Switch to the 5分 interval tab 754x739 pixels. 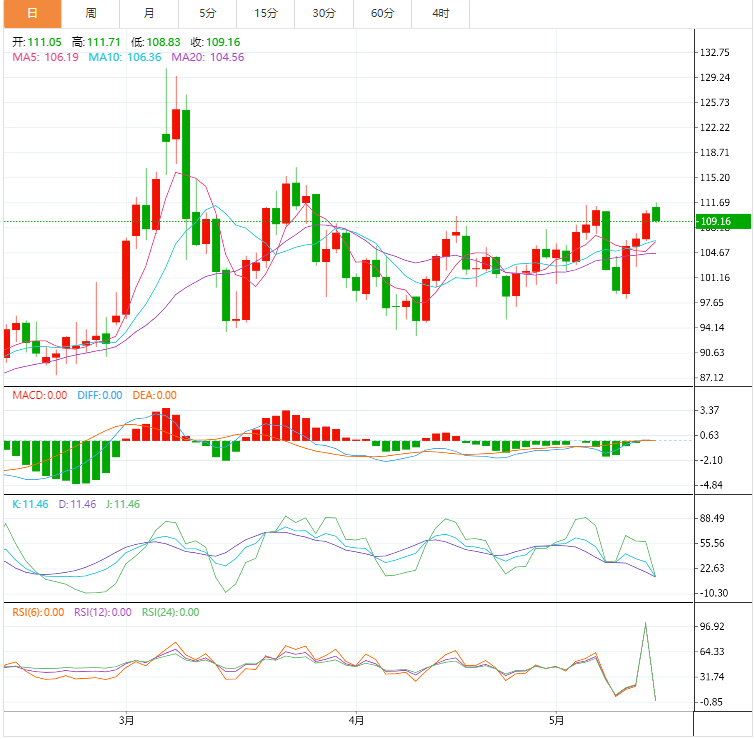207,13
